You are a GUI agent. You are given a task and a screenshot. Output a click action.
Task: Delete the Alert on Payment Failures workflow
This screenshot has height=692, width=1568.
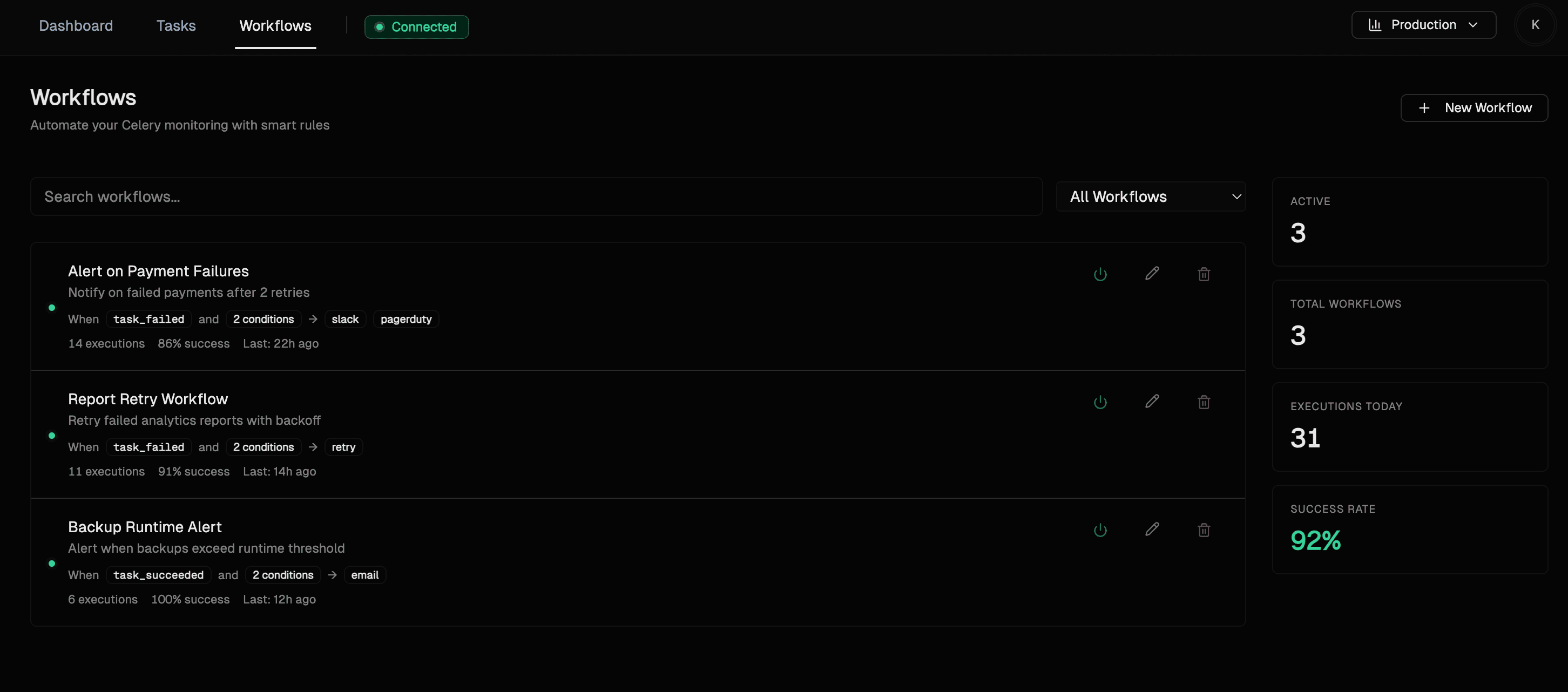[x=1204, y=275]
